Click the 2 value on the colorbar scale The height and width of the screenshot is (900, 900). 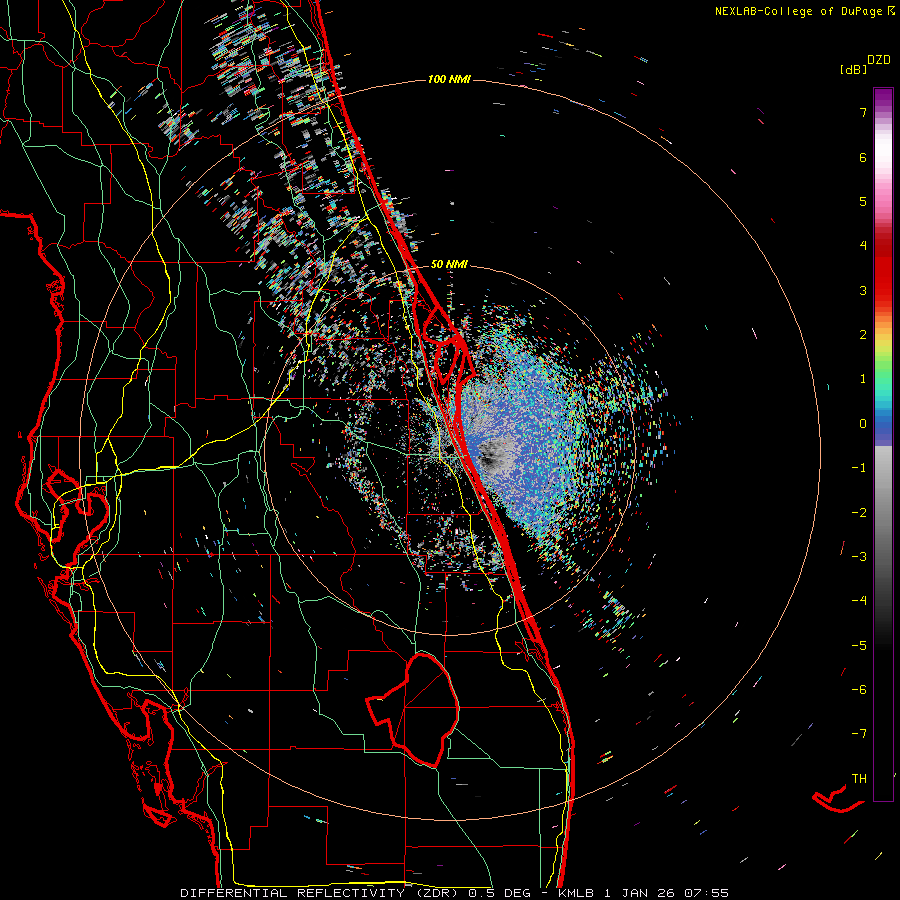click(x=863, y=335)
